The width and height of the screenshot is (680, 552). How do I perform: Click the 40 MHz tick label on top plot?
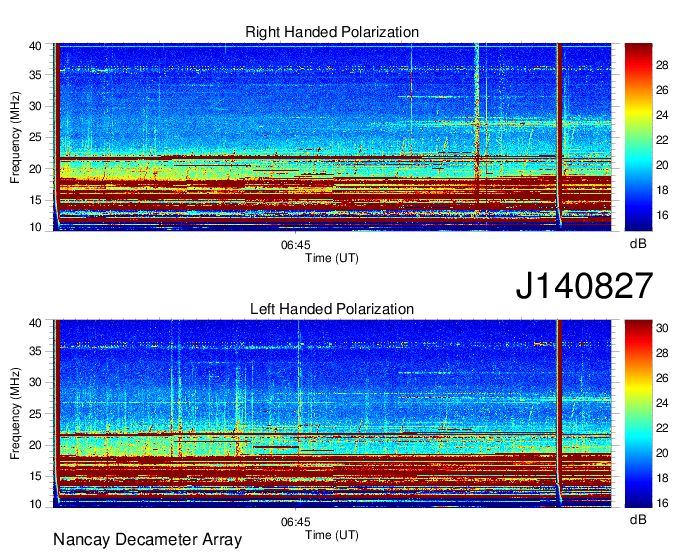[x=35, y=46]
